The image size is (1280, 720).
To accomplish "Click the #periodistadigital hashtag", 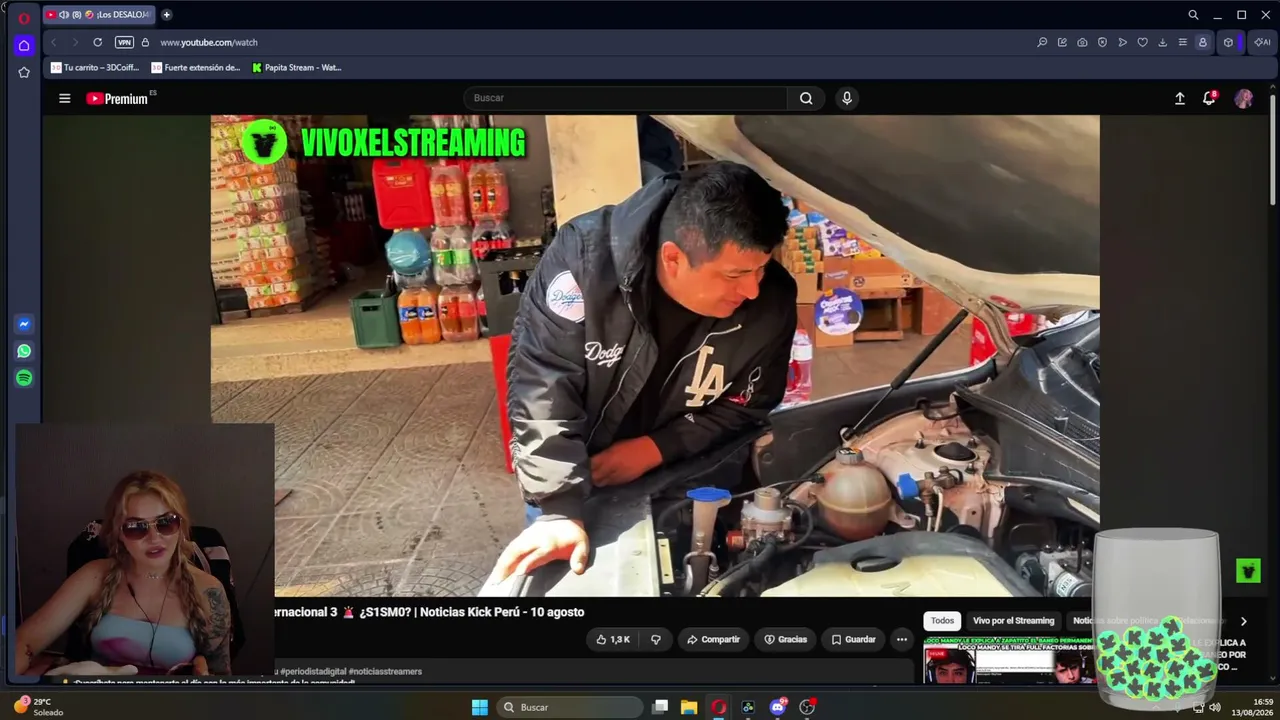I will pos(313,672).
